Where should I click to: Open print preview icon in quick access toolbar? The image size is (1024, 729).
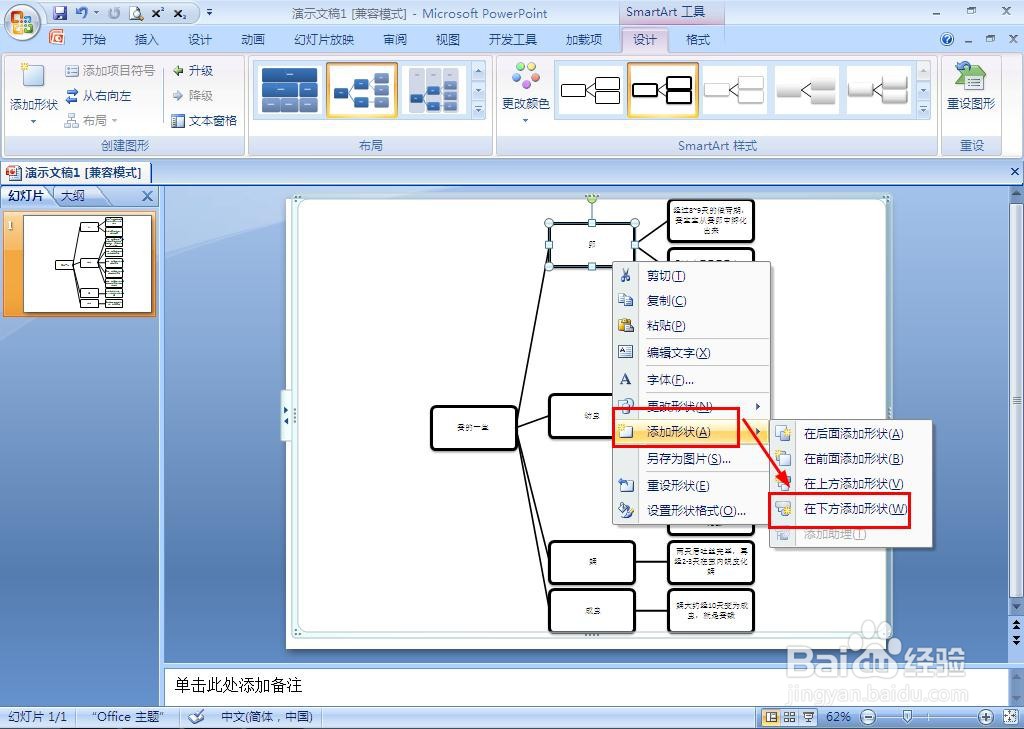[x=136, y=12]
